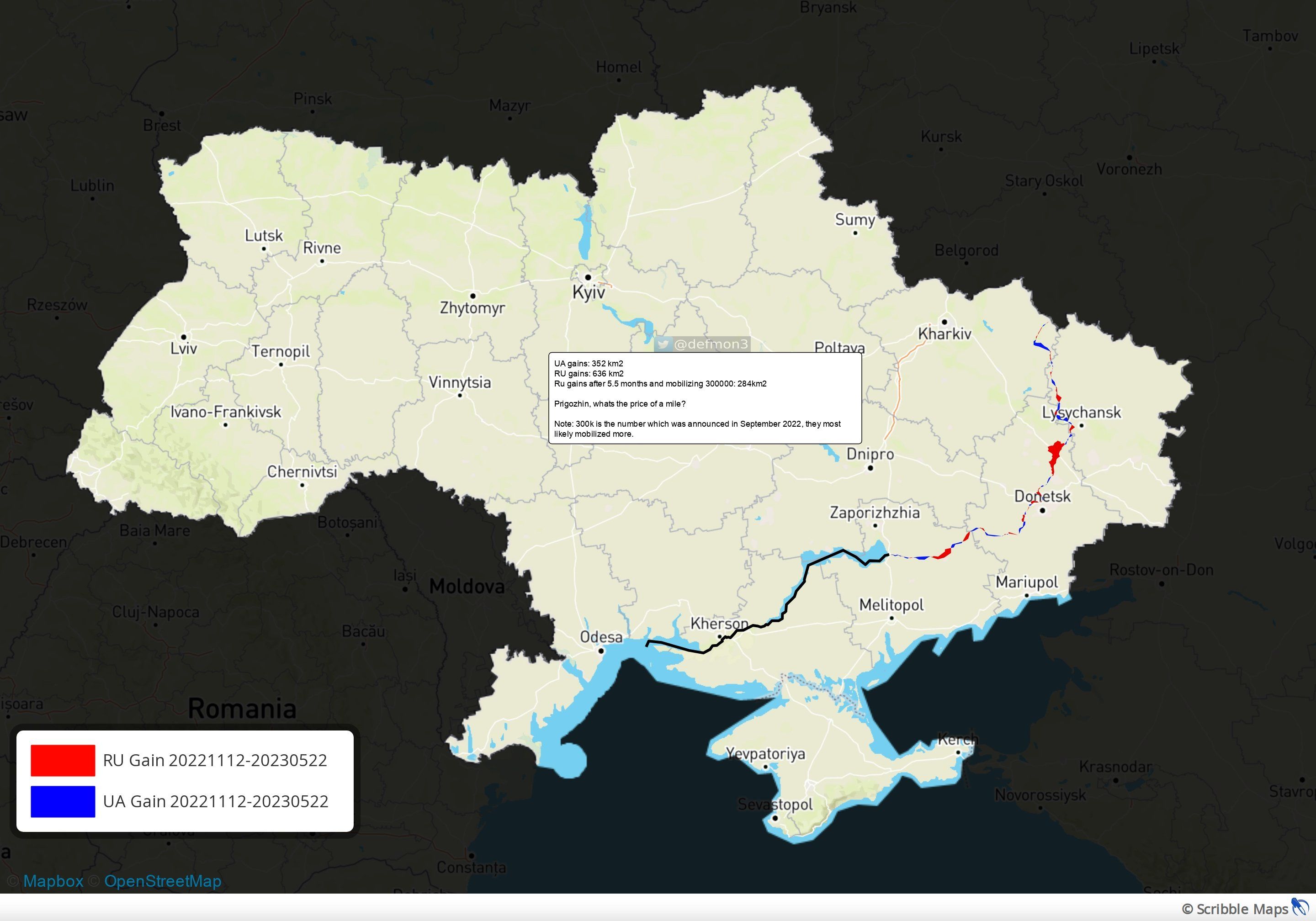Click the Kyiv city marker dot

[588, 277]
